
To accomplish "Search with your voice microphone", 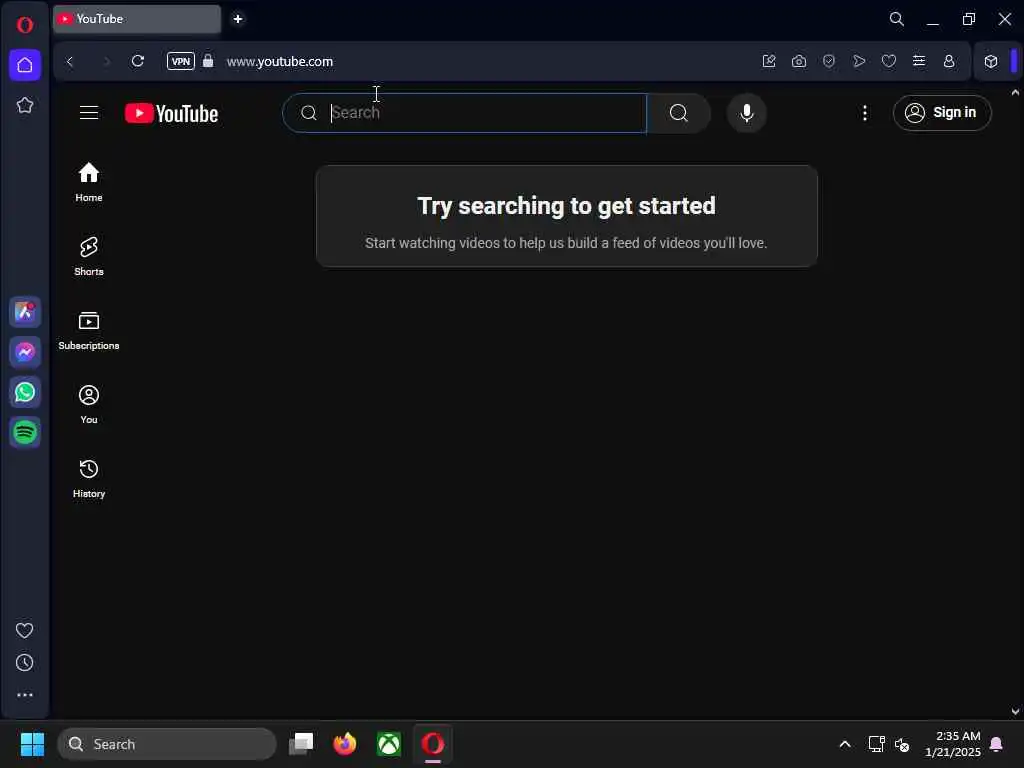I will point(746,113).
